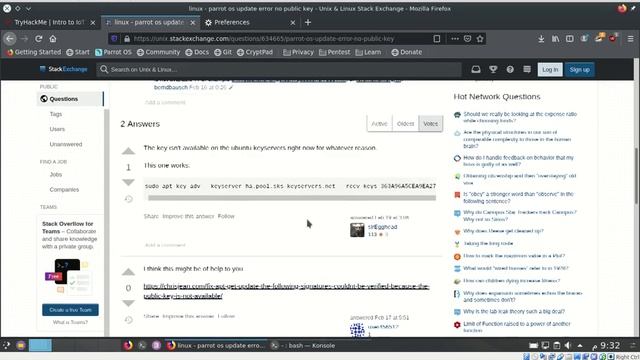Show activity history of first answer
The width and height of the screenshot is (640, 360).
(129, 199)
